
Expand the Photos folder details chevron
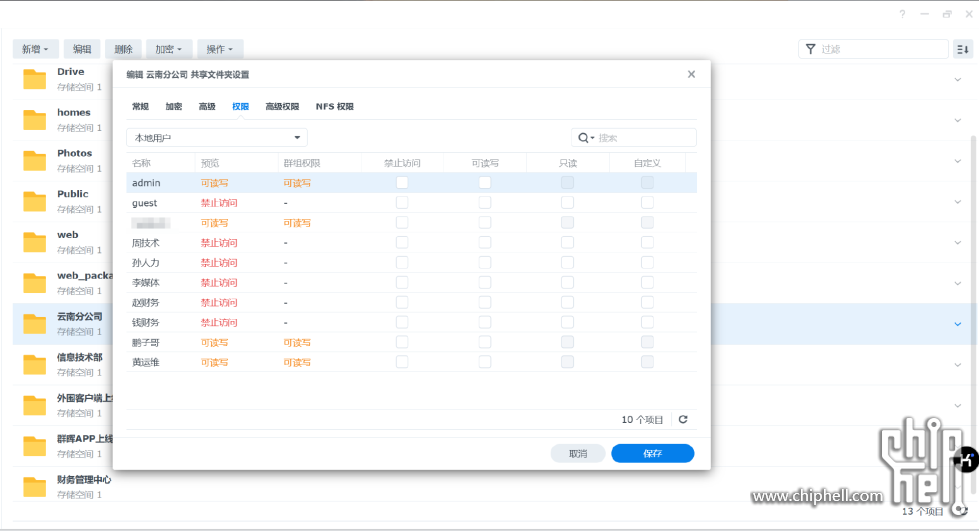click(x=958, y=161)
